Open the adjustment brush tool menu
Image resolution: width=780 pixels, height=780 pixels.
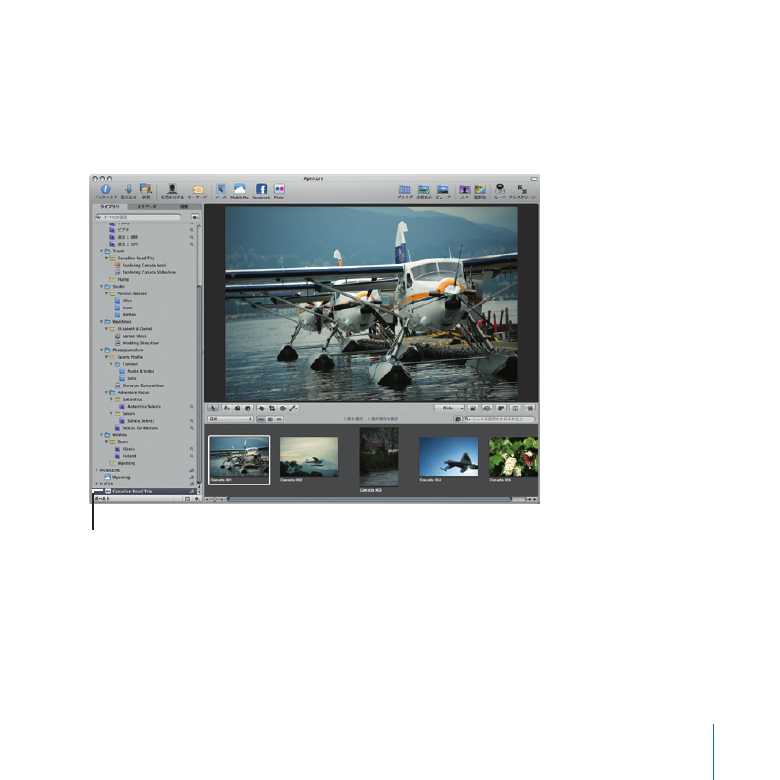click(x=293, y=408)
